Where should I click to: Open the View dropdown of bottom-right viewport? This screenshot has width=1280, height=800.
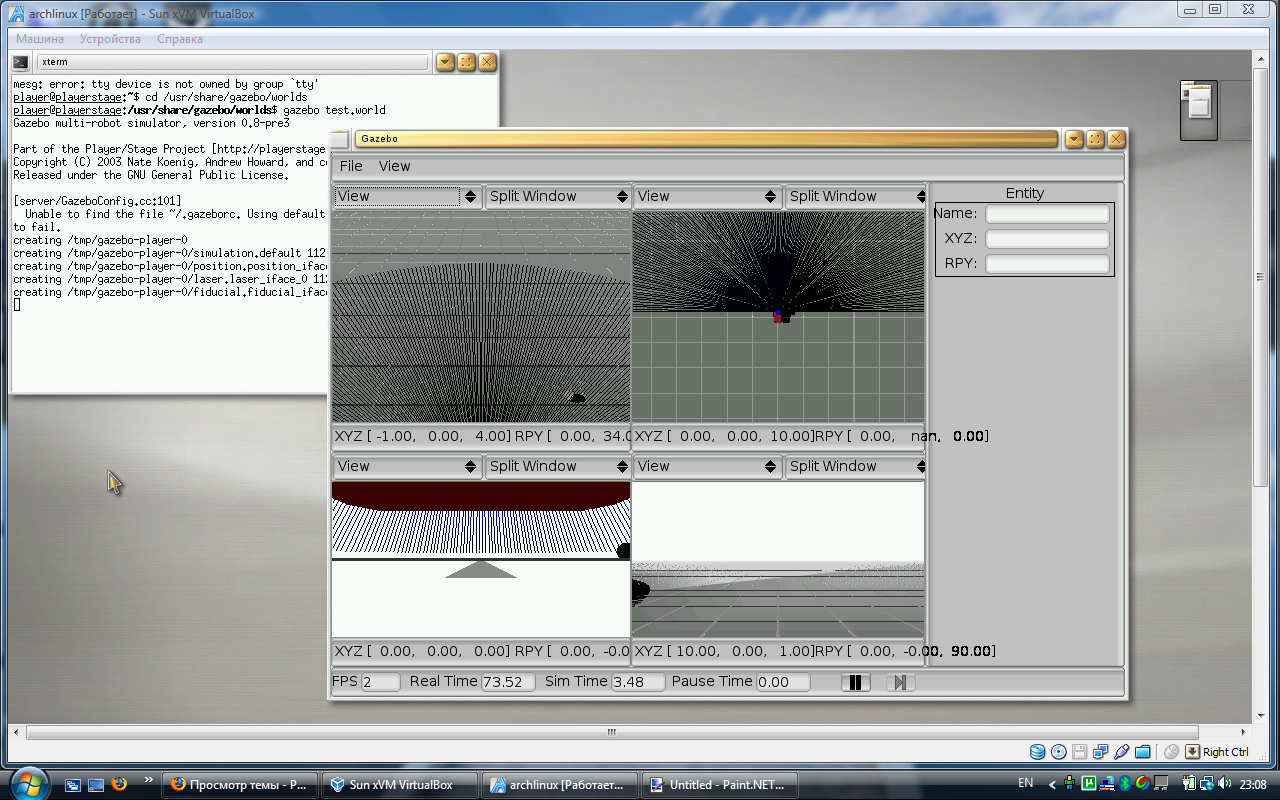[x=707, y=467]
